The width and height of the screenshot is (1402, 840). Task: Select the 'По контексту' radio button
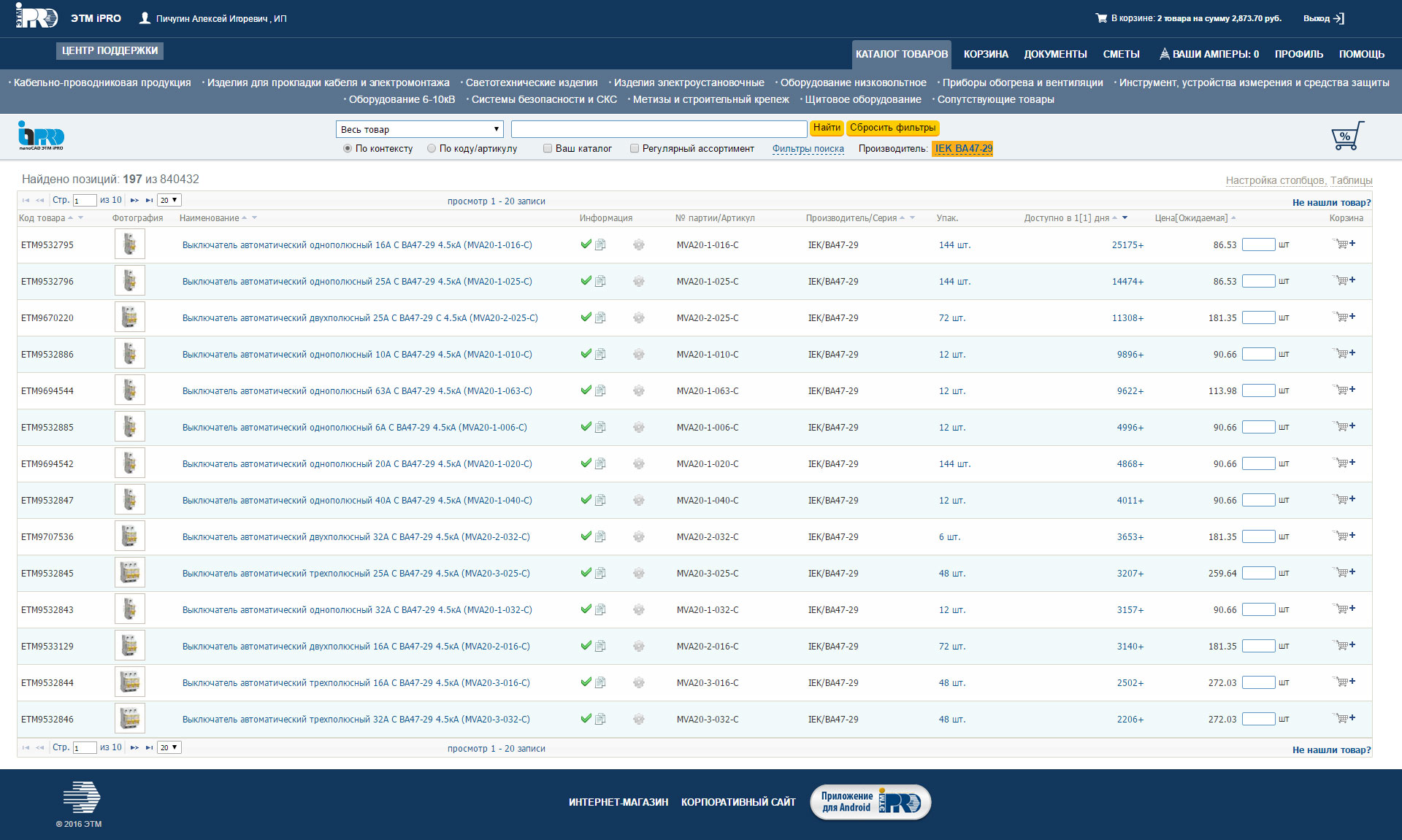[348, 148]
